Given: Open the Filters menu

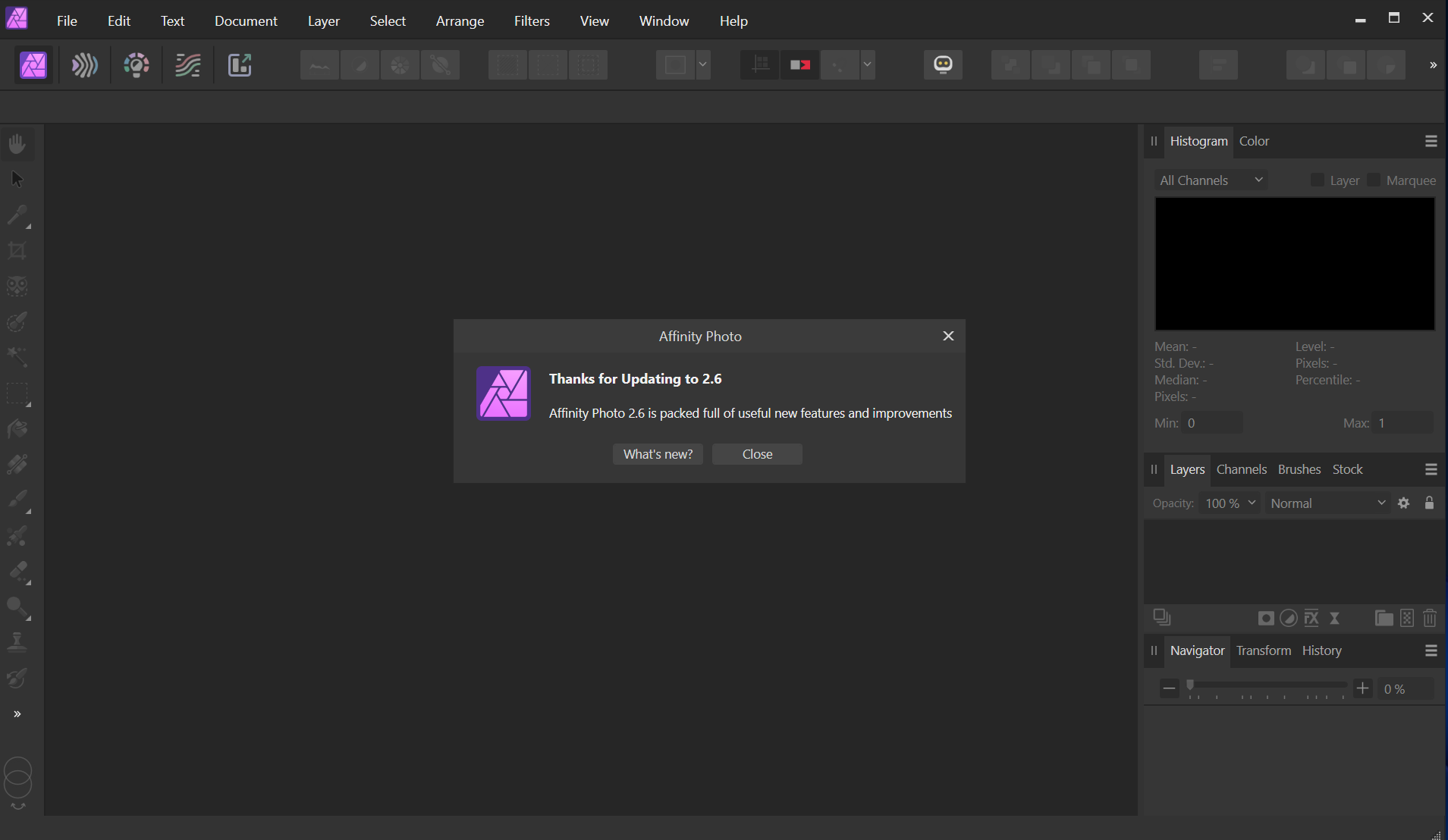Looking at the screenshot, I should [x=532, y=20].
